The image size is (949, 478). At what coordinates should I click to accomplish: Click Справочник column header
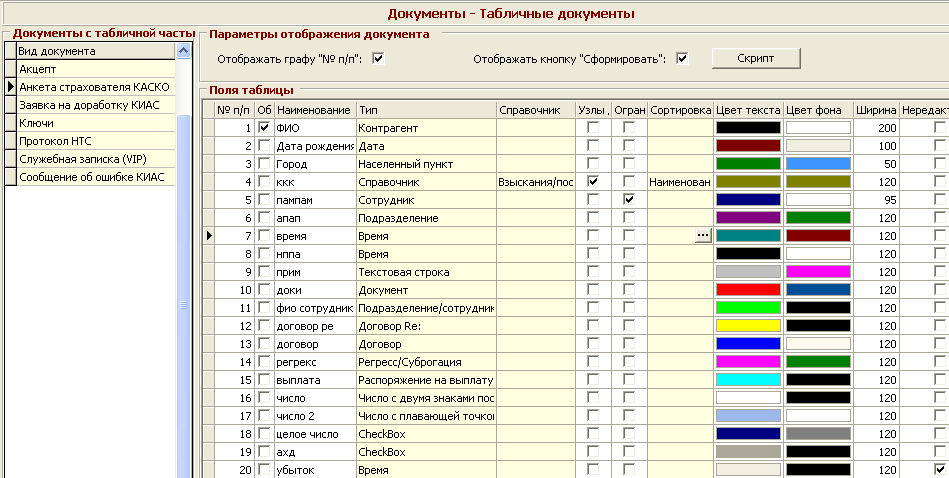pos(535,110)
